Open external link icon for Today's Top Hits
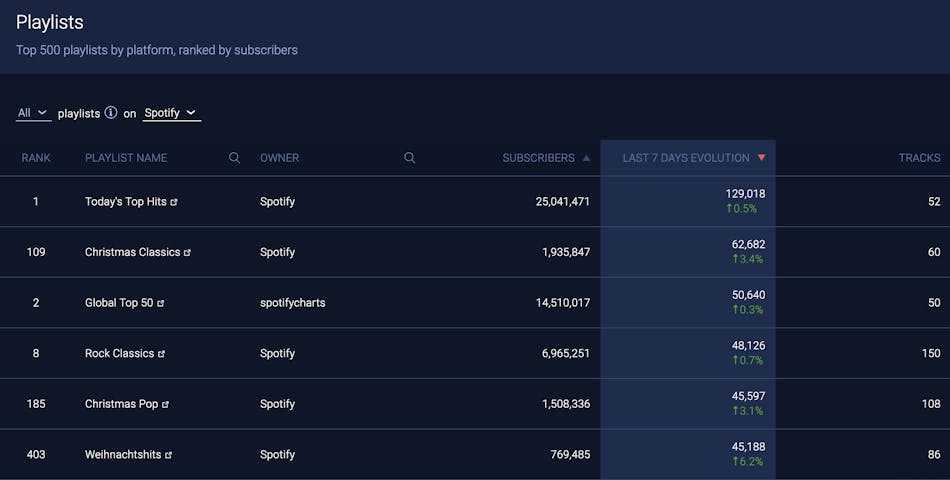This screenshot has height=480, width=950. 174,202
